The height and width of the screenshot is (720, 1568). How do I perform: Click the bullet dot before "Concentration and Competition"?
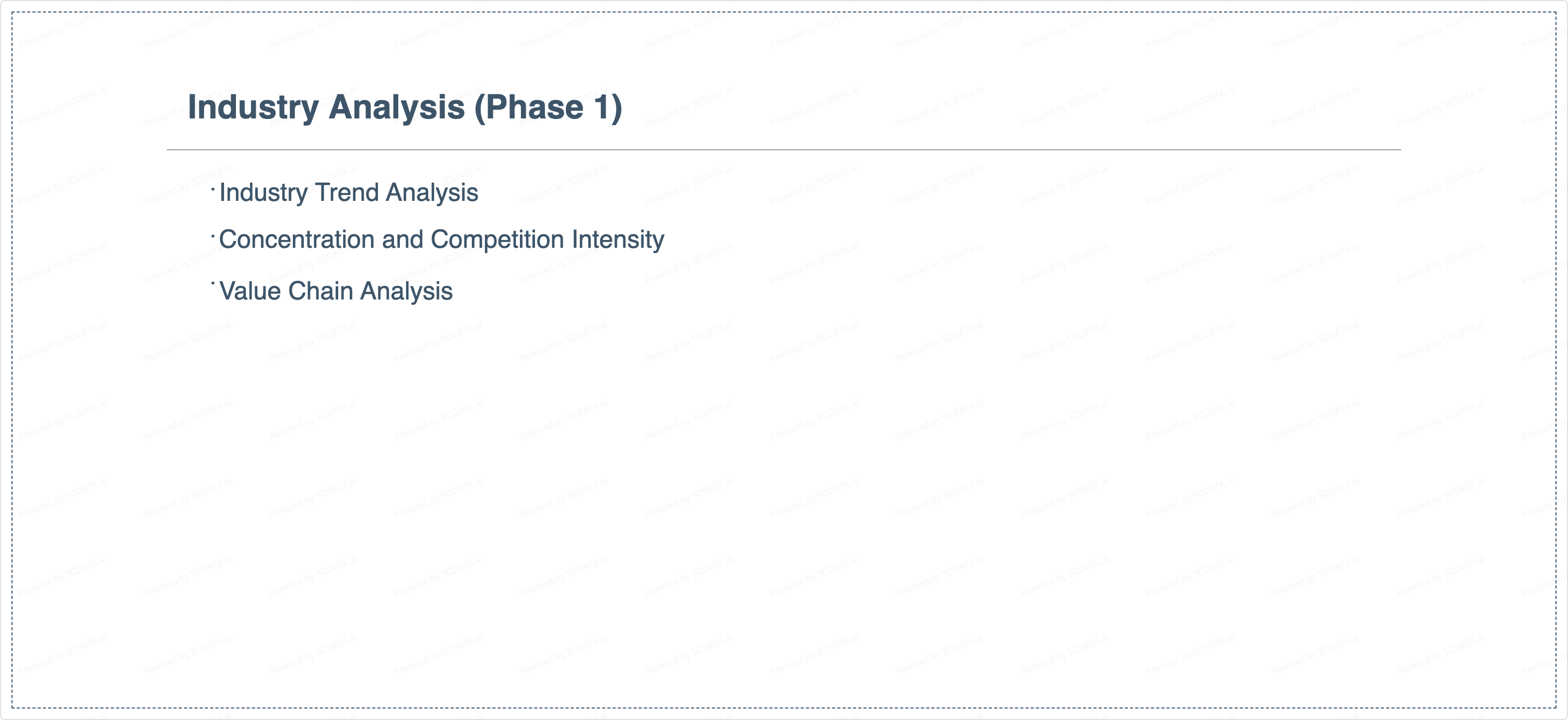pyautogui.click(x=213, y=235)
